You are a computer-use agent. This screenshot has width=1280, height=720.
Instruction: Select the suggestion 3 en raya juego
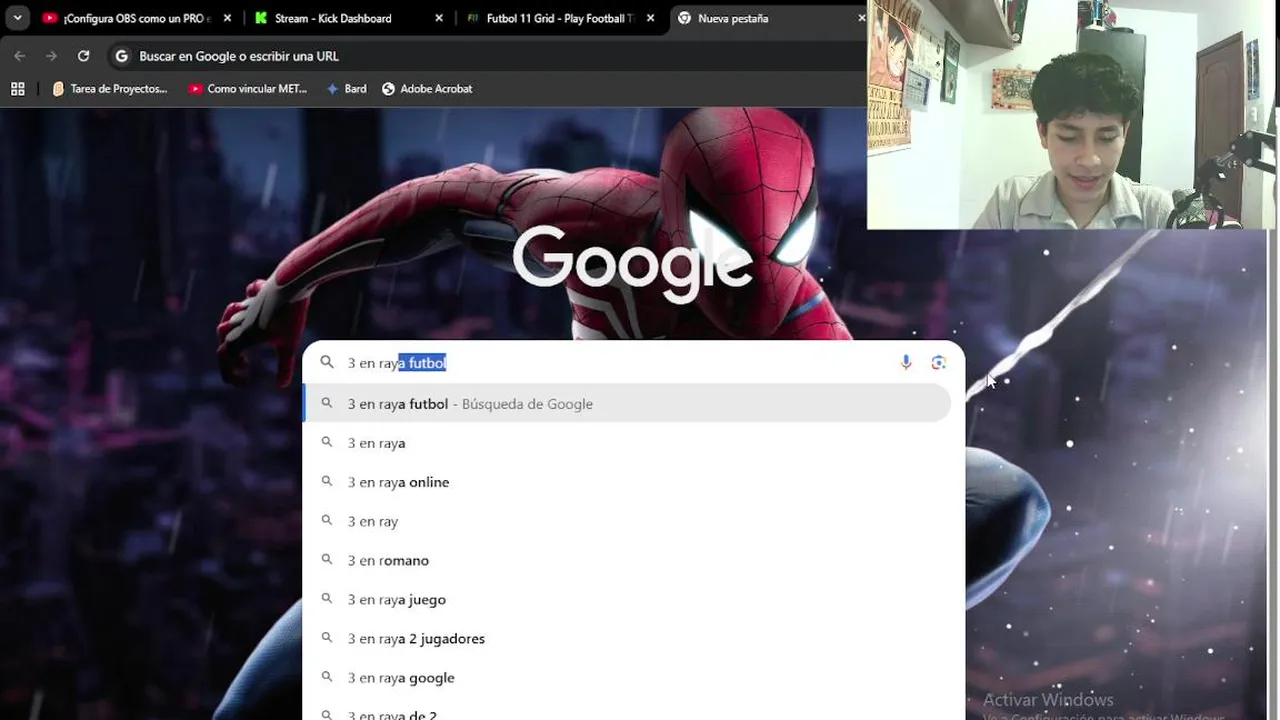627,599
